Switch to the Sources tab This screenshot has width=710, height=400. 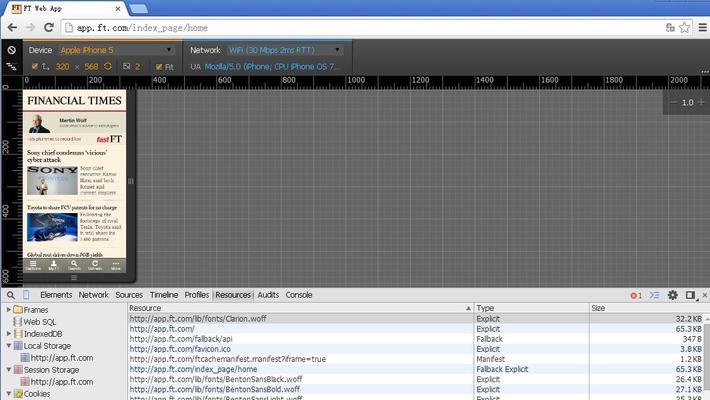[129, 295]
